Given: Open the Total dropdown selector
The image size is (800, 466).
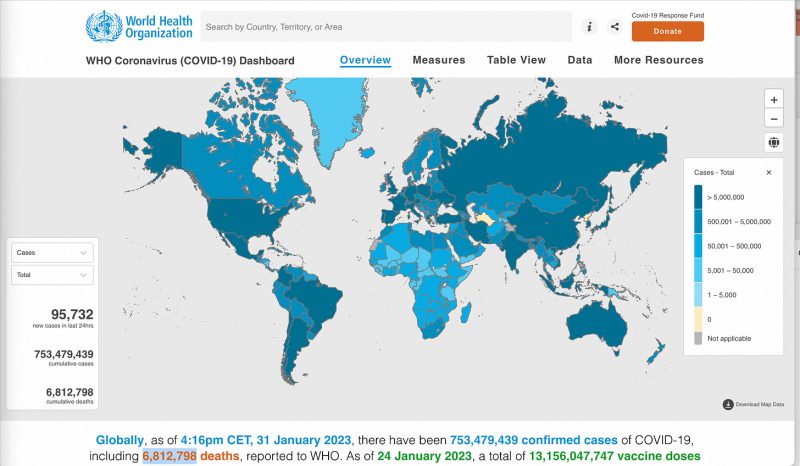Looking at the screenshot, I should click(x=54, y=275).
